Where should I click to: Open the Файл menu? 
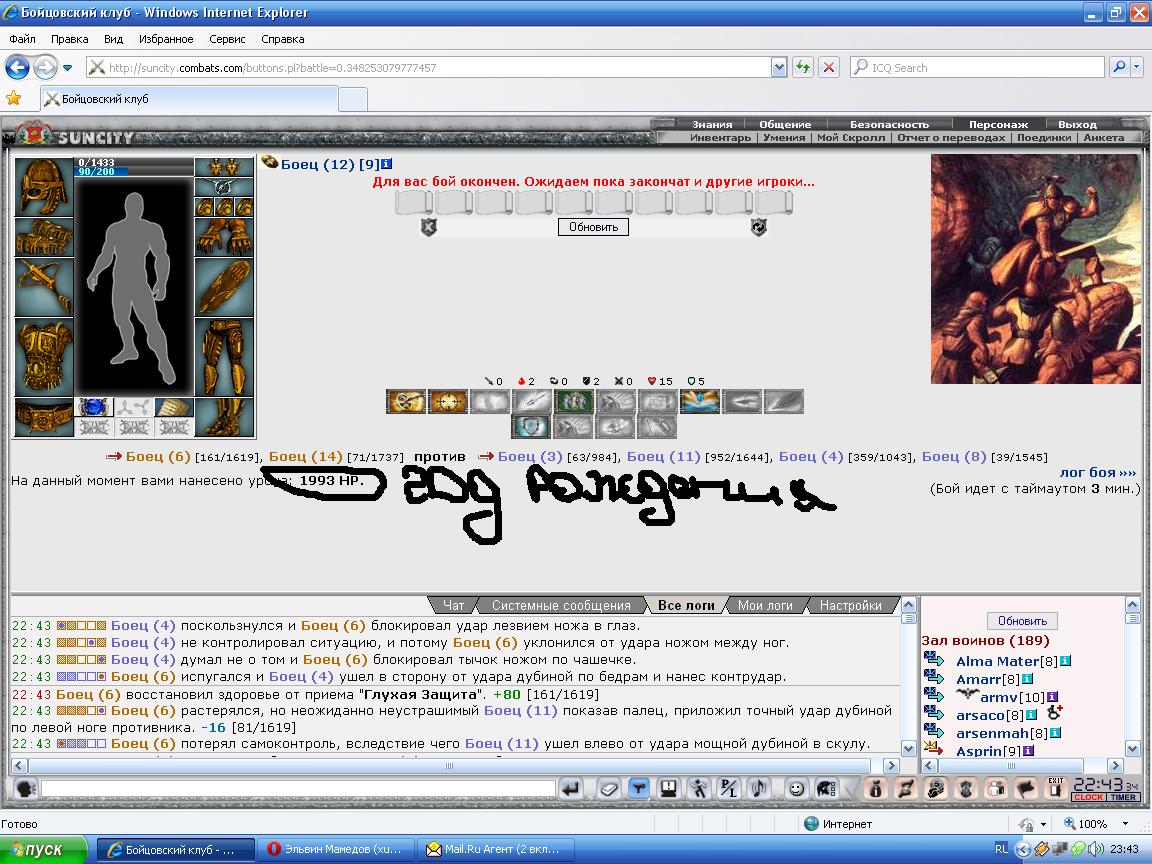[23, 39]
